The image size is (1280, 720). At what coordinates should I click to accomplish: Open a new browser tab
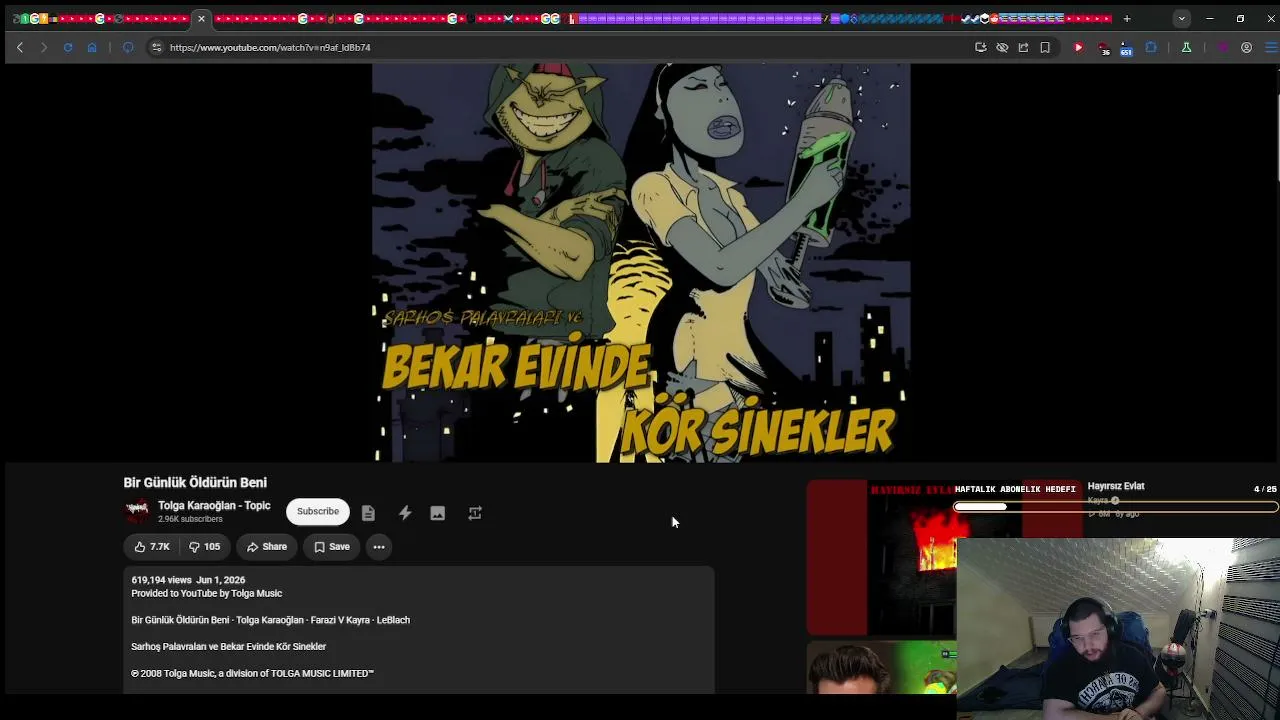(1127, 18)
